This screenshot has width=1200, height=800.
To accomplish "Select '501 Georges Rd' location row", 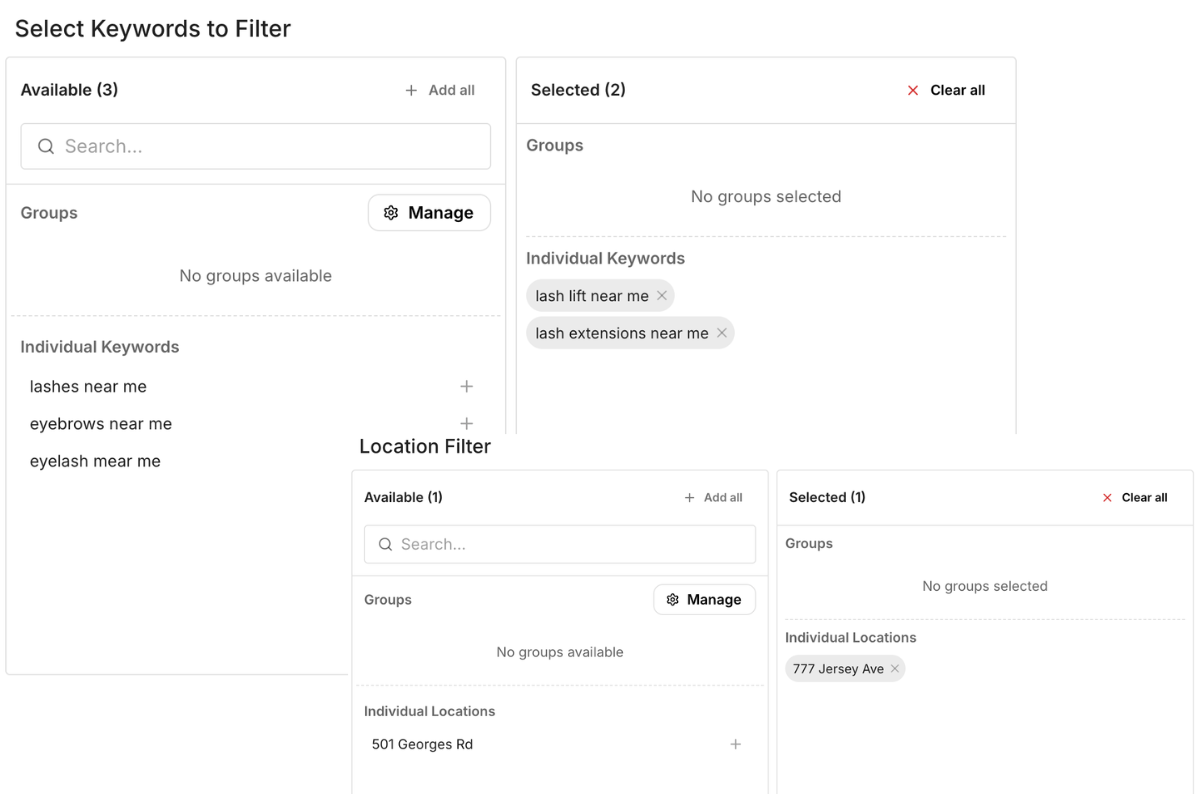I will click(422, 745).
